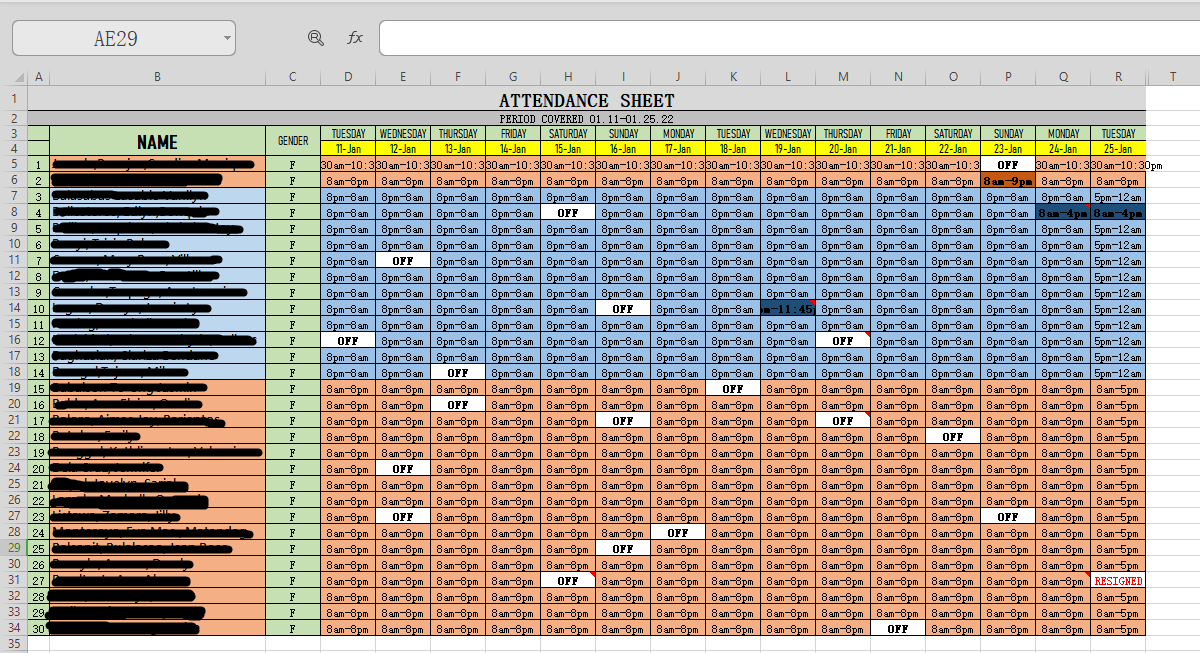Select the 22-Jan date cell
The image size is (1200, 653).
click(953, 148)
